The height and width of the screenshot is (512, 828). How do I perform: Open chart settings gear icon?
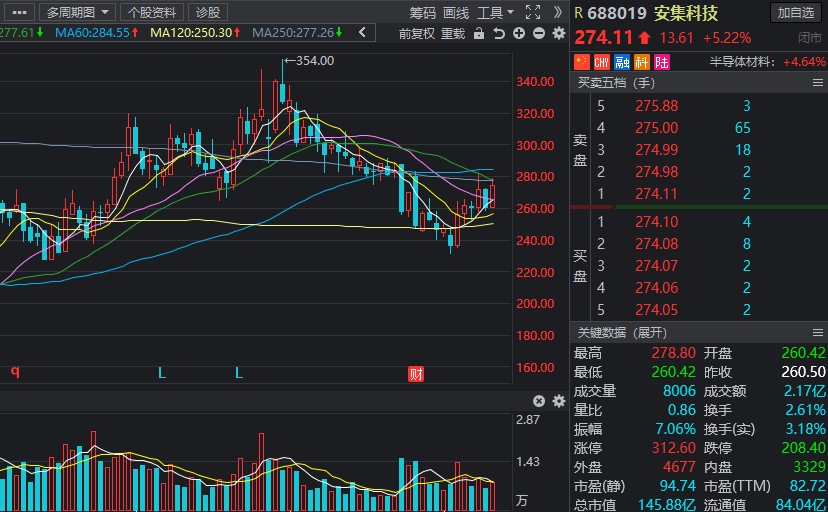point(559,34)
